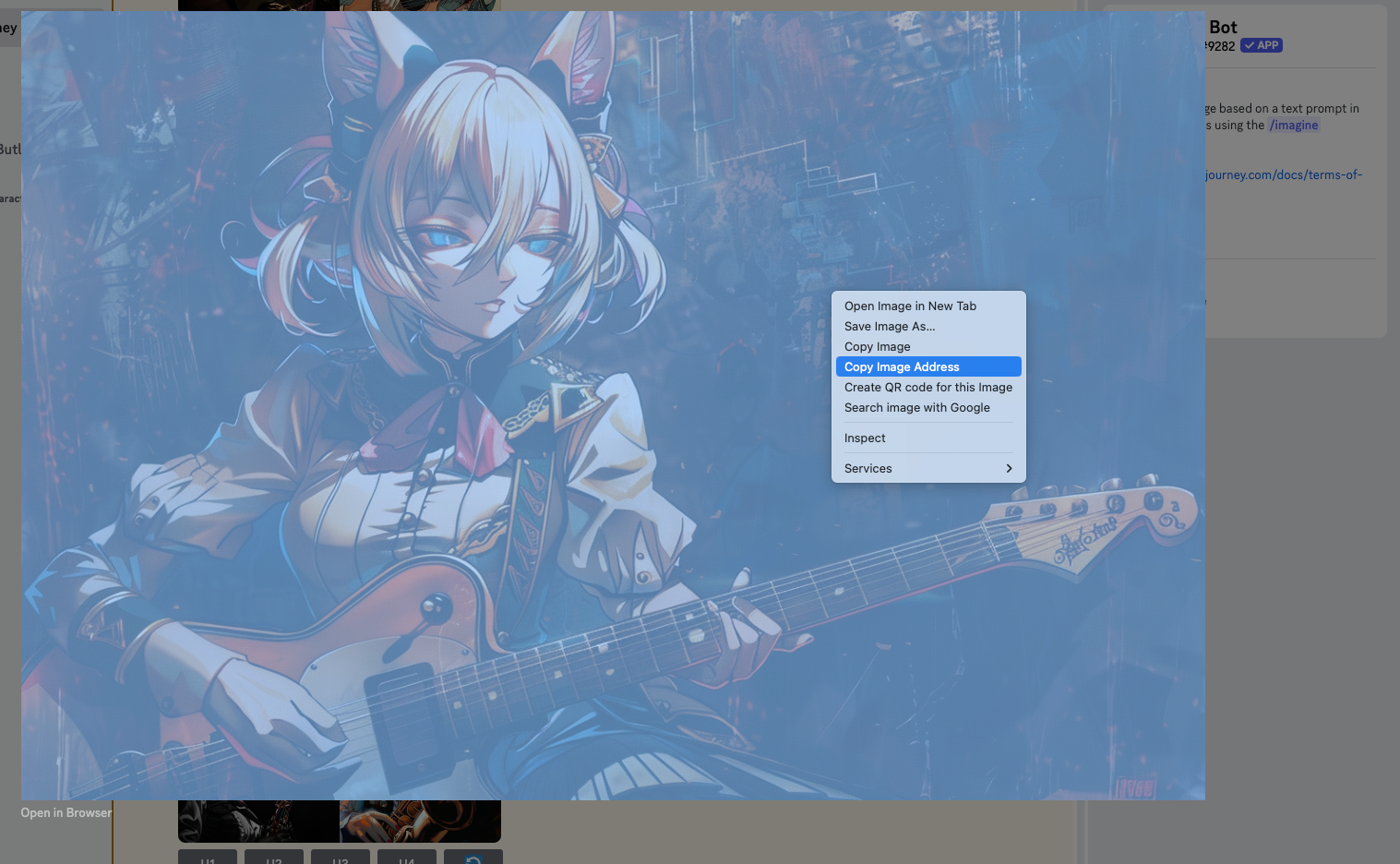
Task: Click the U3 upscale button
Action: click(x=341, y=858)
